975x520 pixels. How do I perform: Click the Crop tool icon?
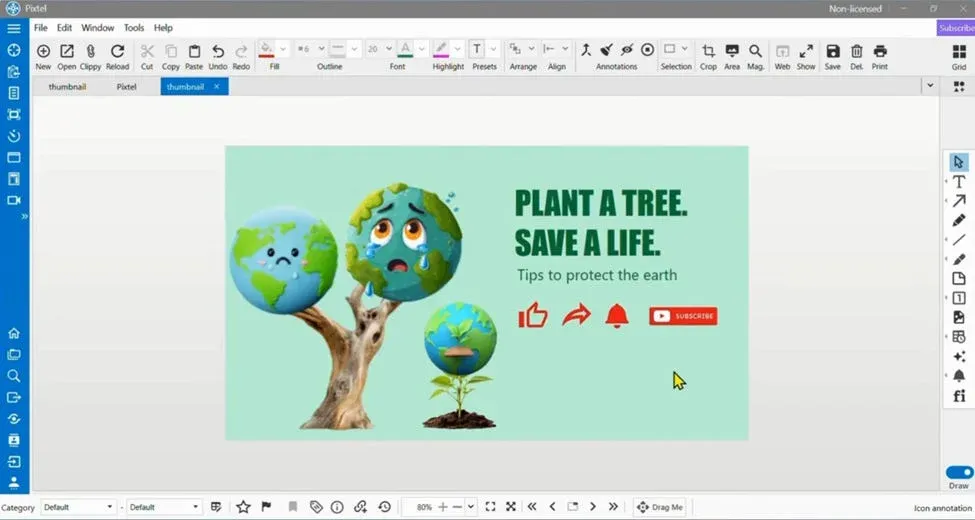(708, 51)
